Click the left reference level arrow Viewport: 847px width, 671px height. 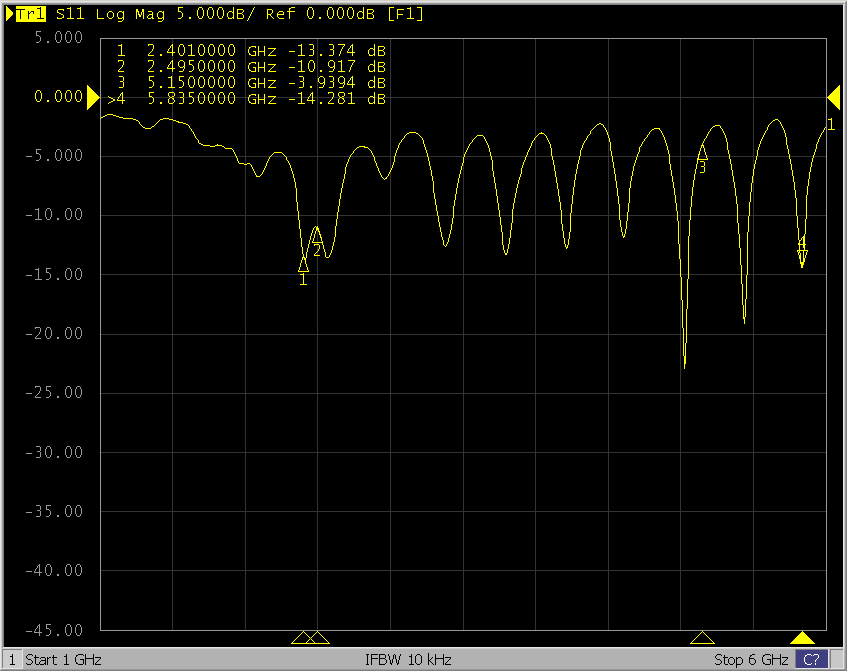[x=93, y=98]
